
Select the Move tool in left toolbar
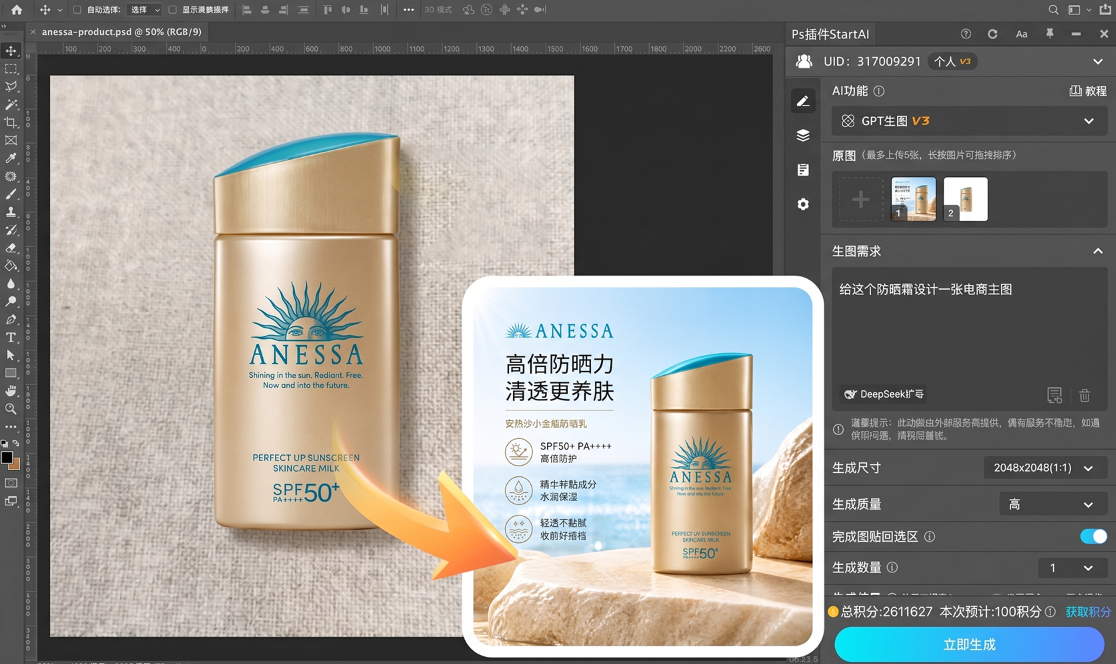11,51
